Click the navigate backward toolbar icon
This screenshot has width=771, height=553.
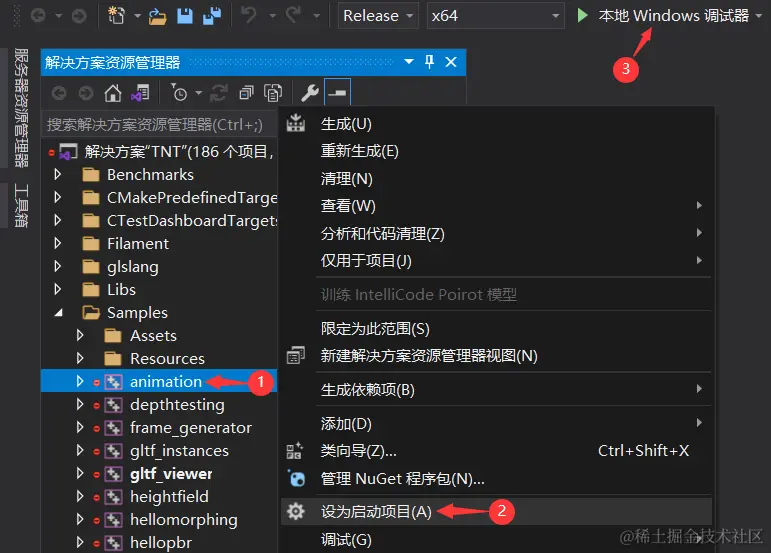tap(38, 16)
